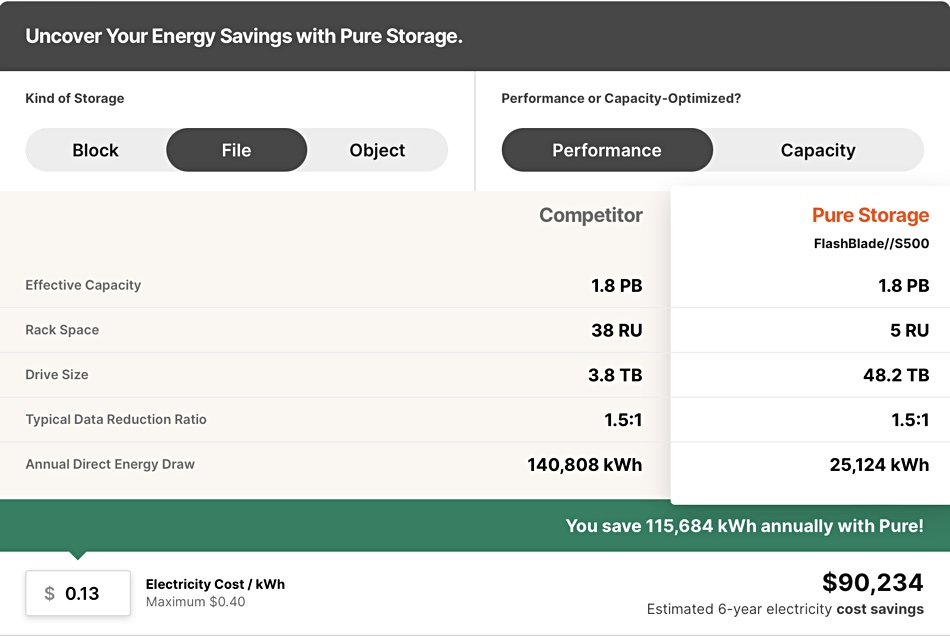Select the Competitor's '1.5:1' data reduction ratio
Viewport: 950px width, 636px height.
[x=623, y=420]
